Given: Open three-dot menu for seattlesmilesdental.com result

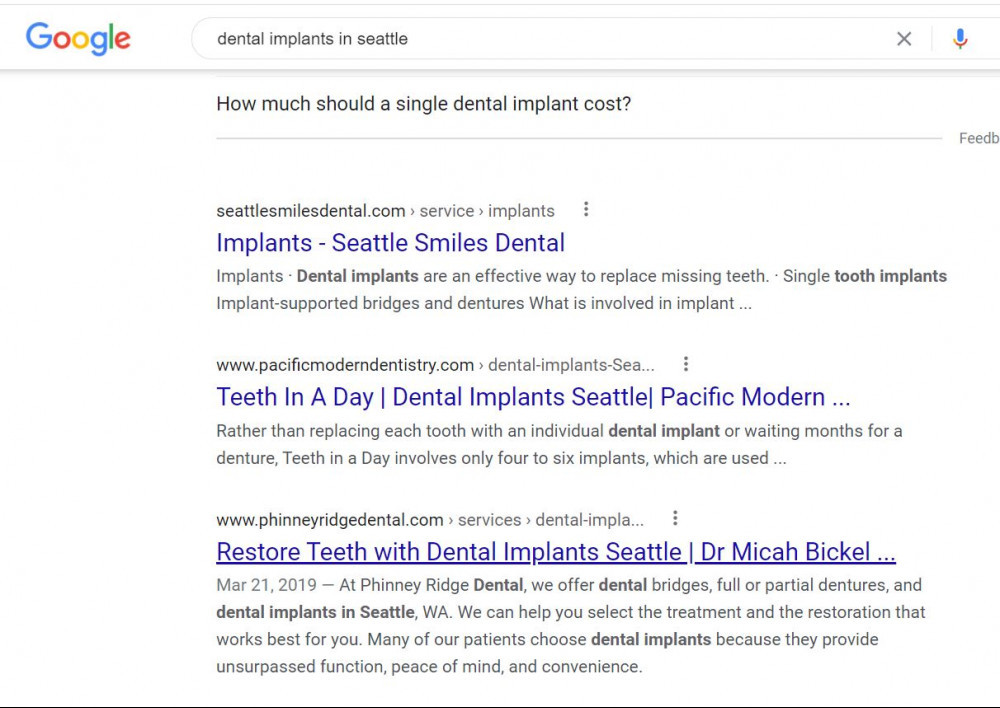Looking at the screenshot, I should (x=585, y=209).
